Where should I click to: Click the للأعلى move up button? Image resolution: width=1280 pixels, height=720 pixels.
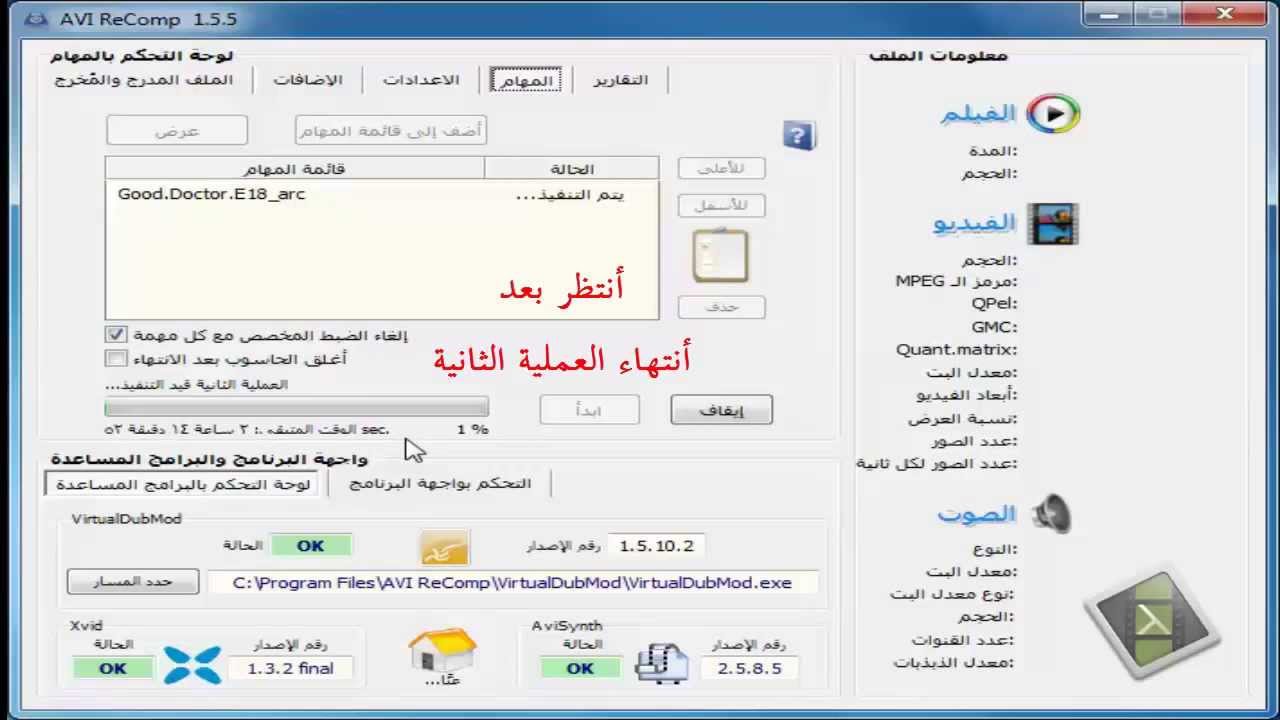tap(721, 168)
